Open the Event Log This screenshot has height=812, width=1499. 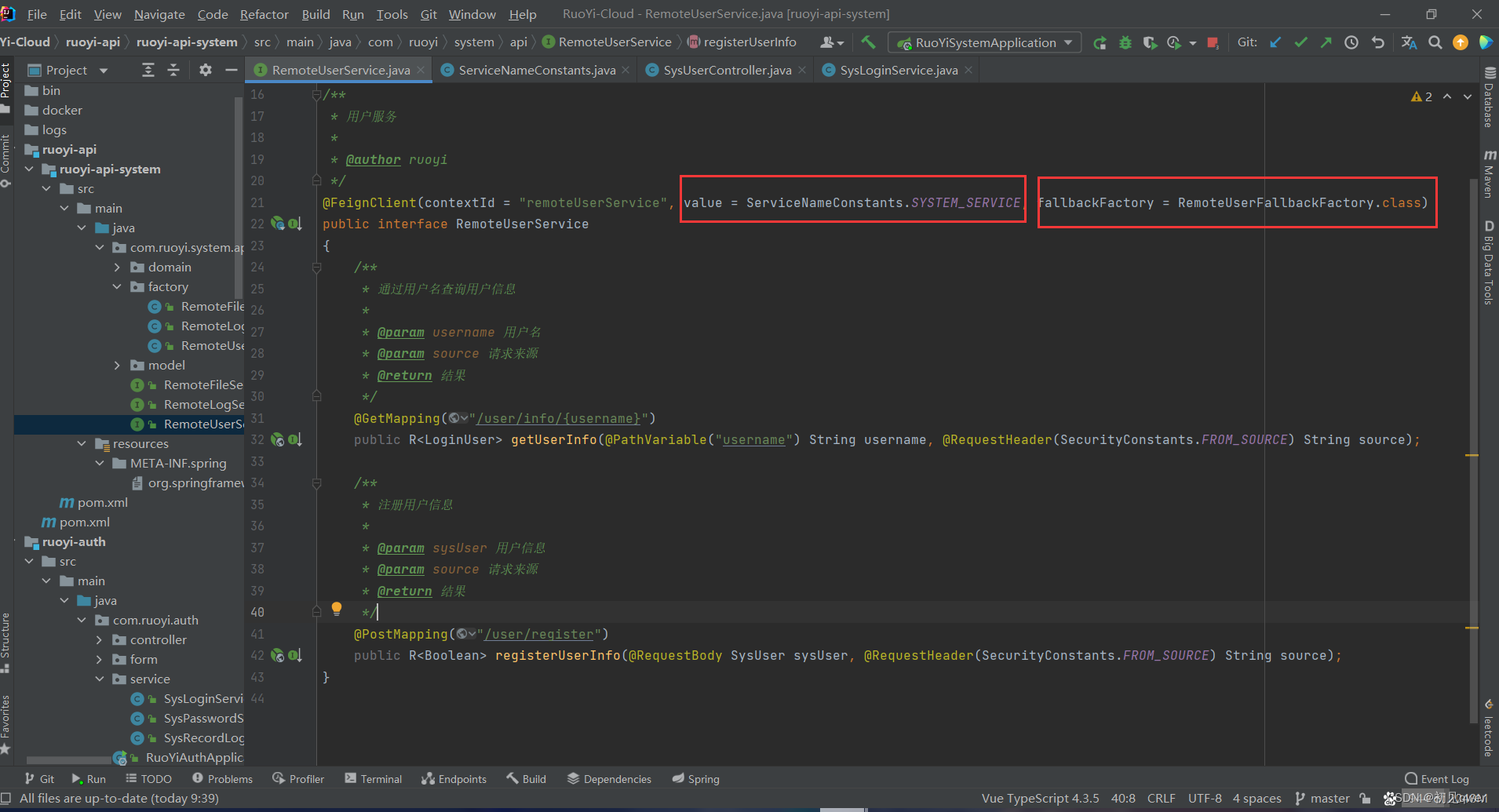1437,778
